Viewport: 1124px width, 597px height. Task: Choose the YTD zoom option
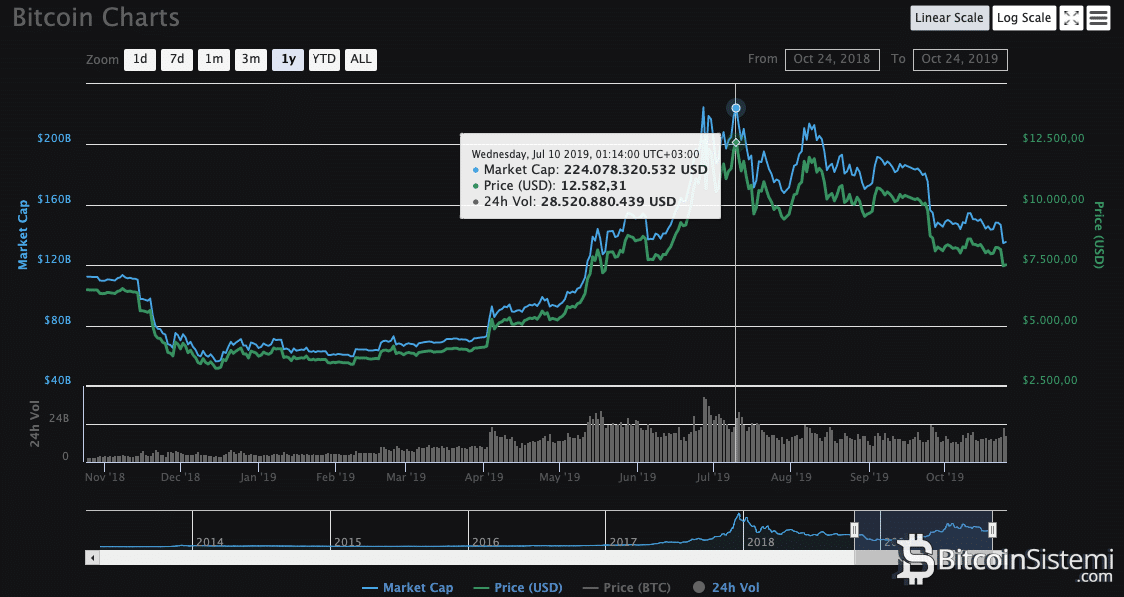324,59
